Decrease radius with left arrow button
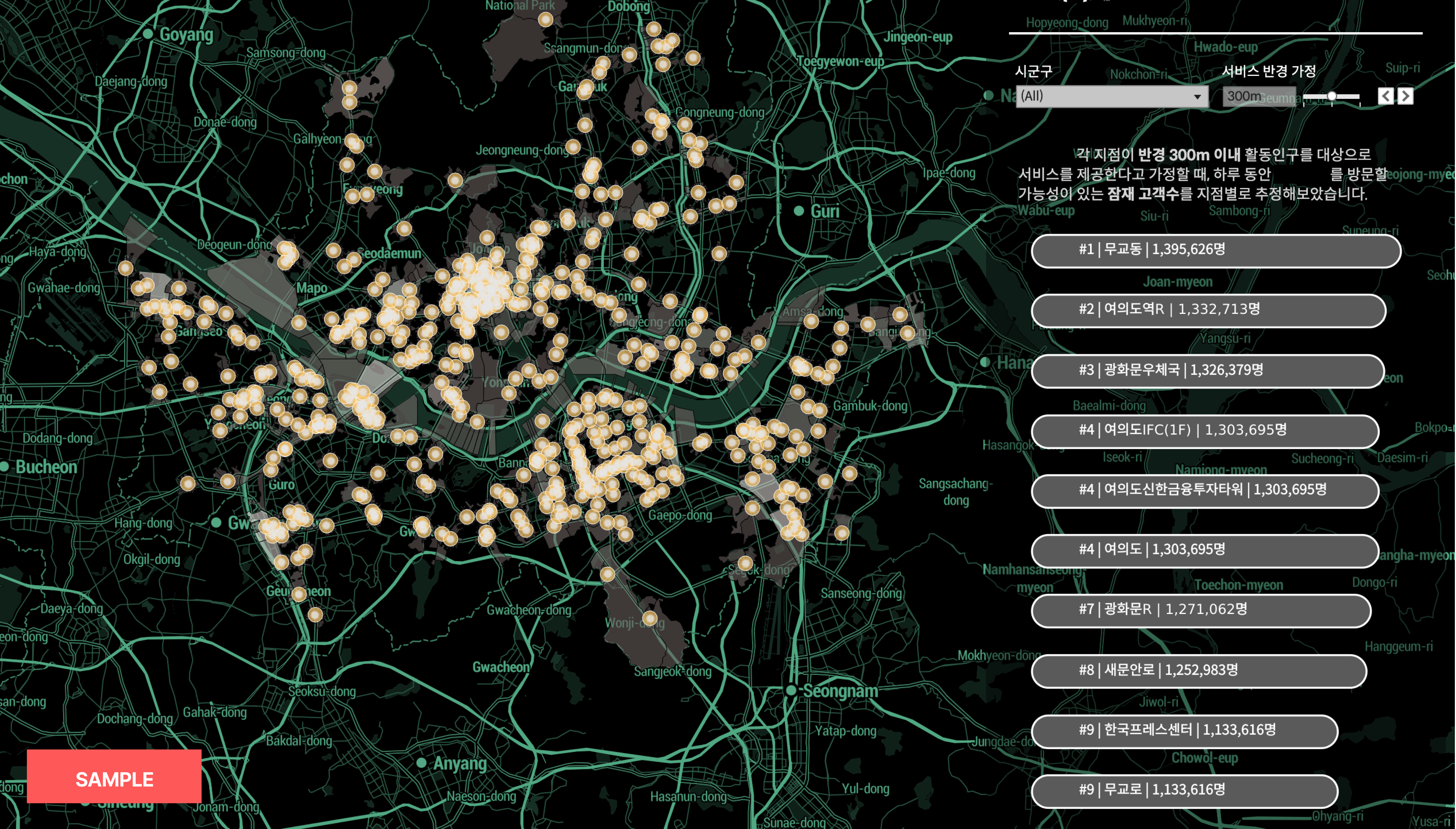Screen dimensions: 1456x829 tap(1385, 96)
